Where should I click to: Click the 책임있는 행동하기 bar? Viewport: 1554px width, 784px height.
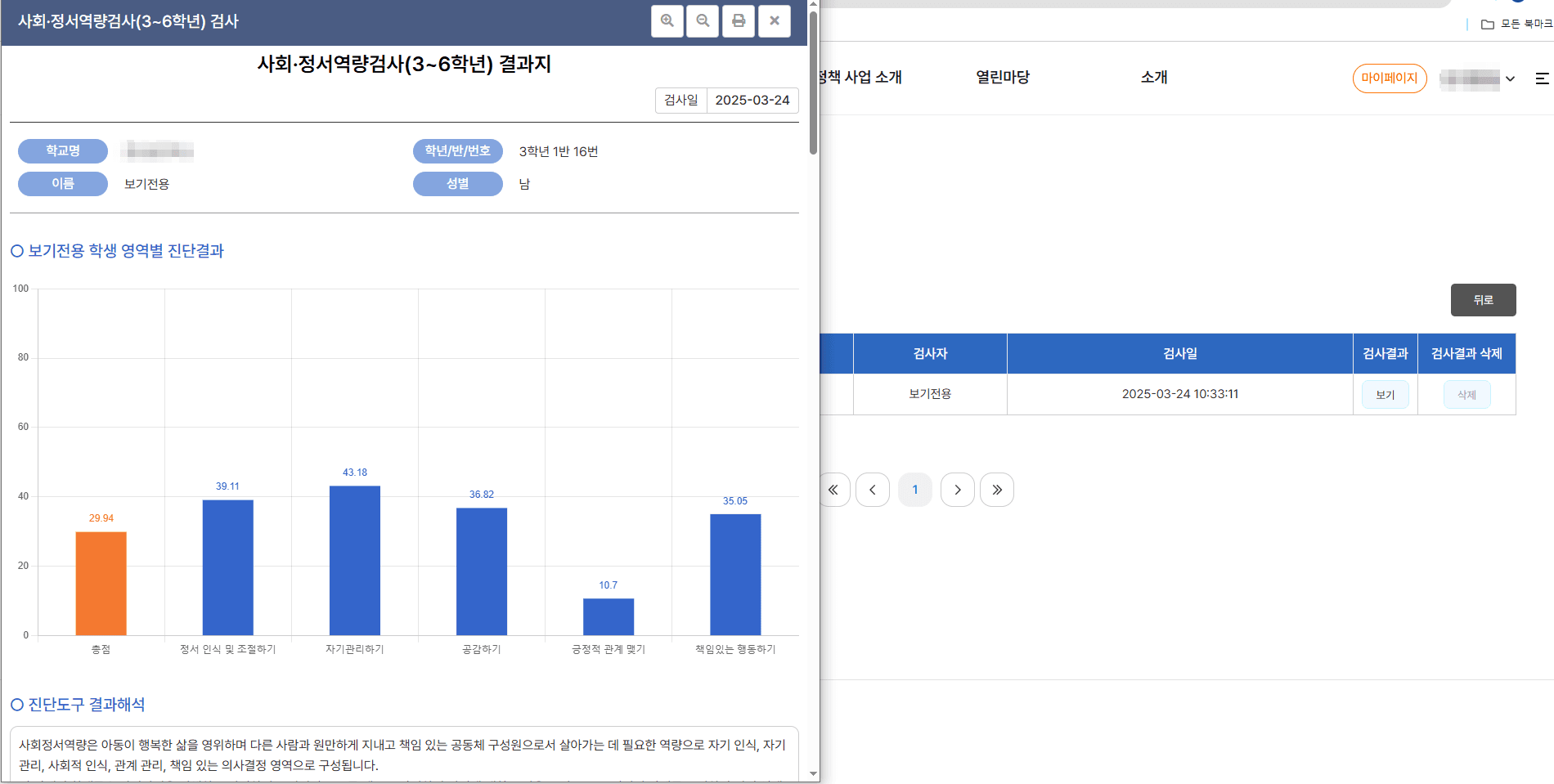point(735,575)
